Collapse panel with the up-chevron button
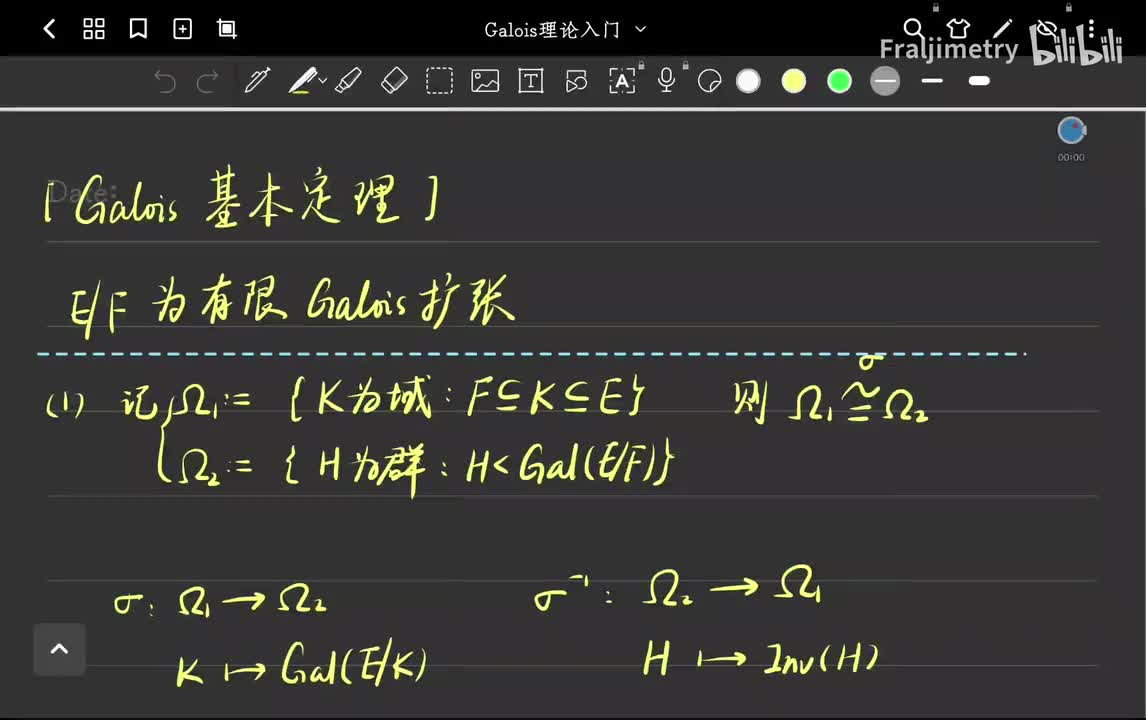The image size is (1146, 720). point(59,649)
